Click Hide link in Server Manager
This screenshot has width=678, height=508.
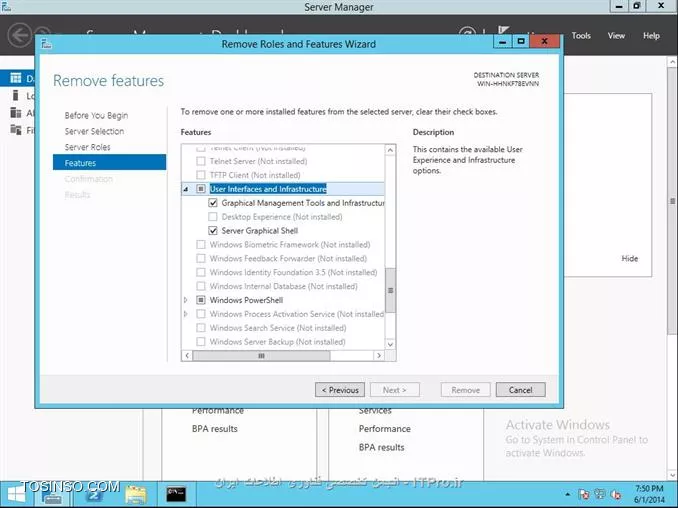[630, 258]
